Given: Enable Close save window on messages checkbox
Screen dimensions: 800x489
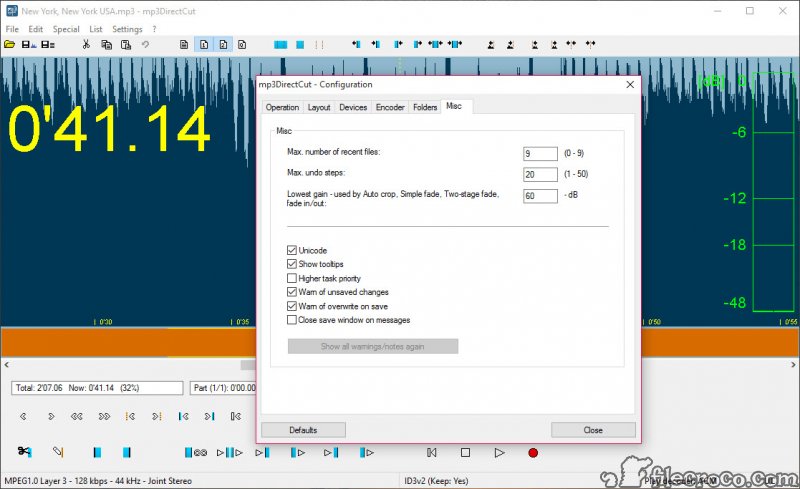Looking at the screenshot, I should tap(292, 320).
